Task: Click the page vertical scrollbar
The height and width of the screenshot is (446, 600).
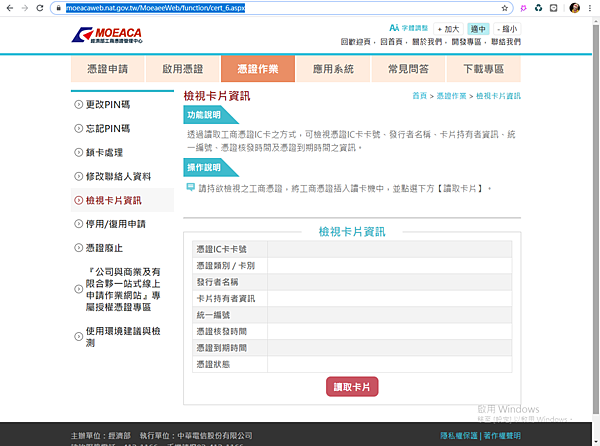Action: coord(596,218)
